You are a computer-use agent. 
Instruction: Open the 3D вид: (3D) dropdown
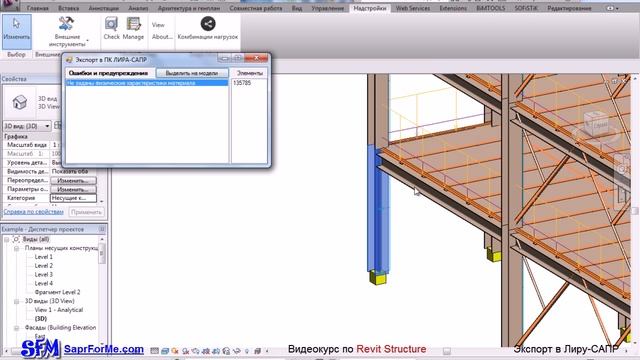point(27,126)
